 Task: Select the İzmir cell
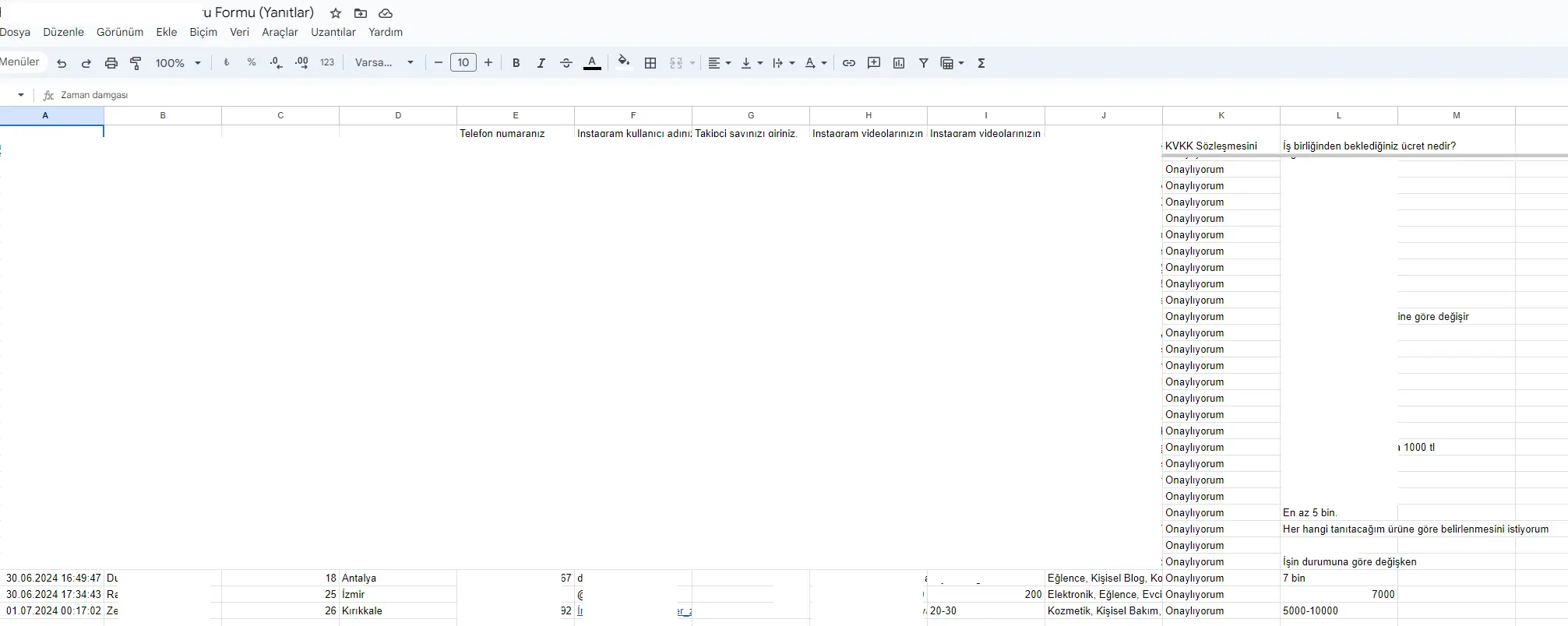(398, 594)
